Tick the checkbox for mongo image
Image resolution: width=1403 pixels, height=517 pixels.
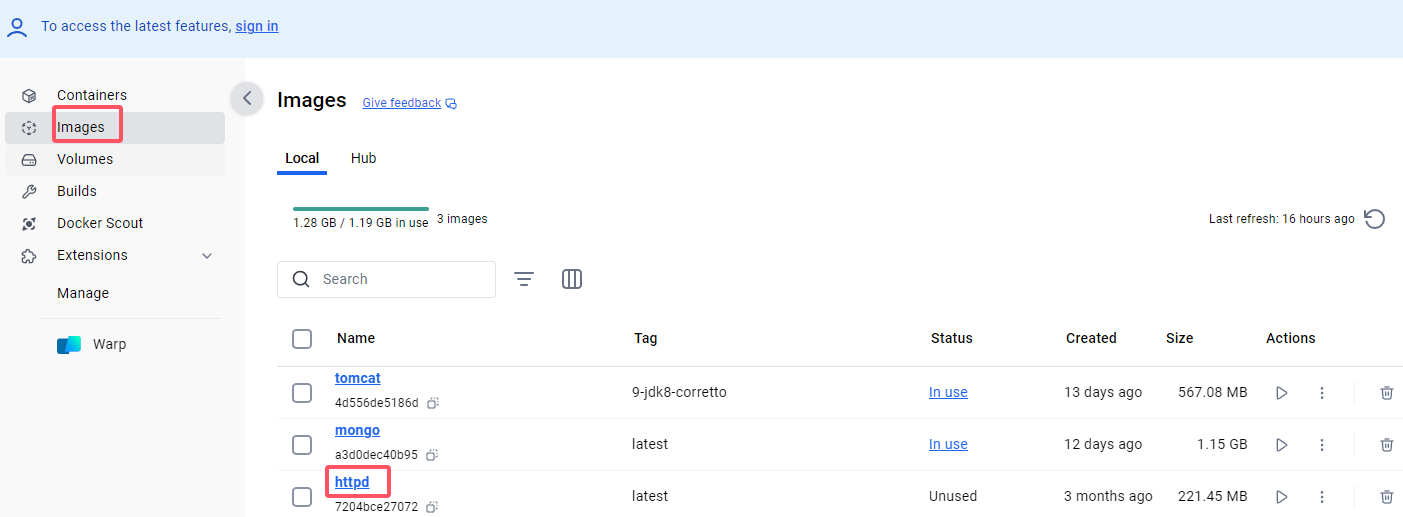(302, 445)
